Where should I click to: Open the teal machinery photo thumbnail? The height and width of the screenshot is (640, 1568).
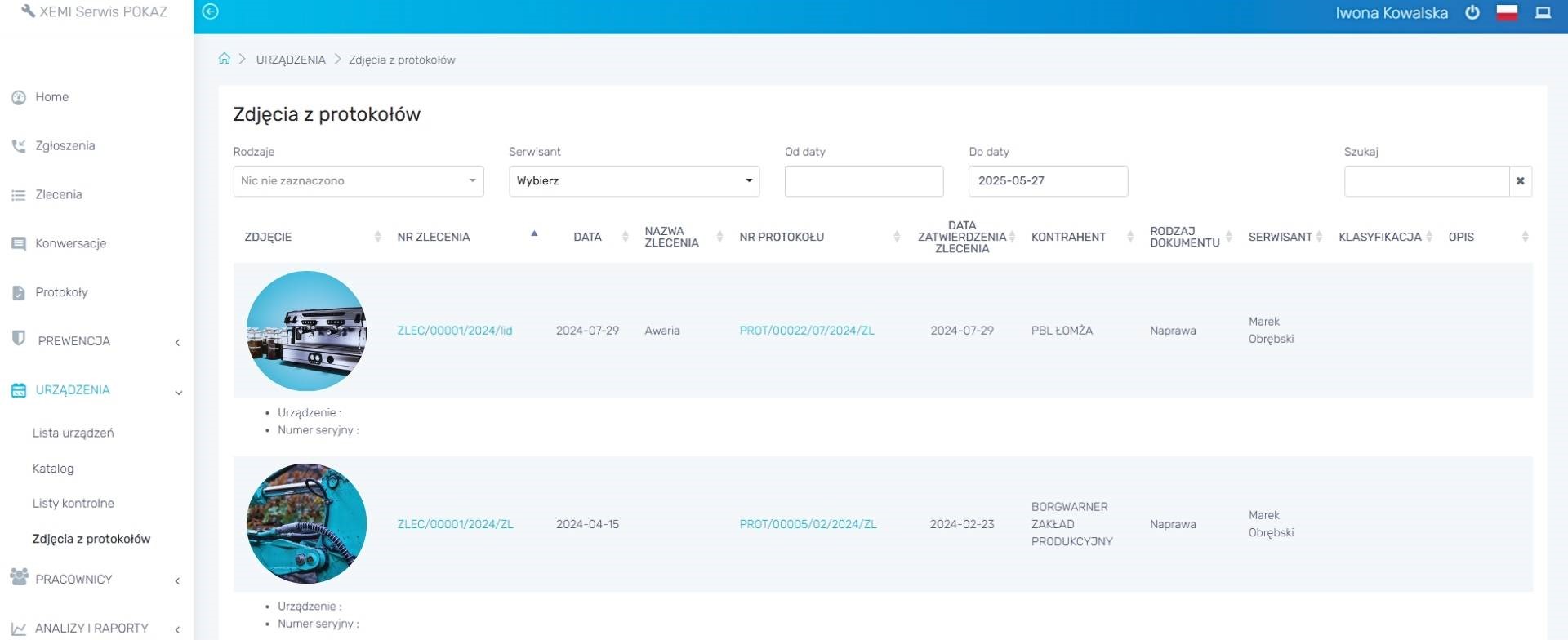(x=306, y=524)
